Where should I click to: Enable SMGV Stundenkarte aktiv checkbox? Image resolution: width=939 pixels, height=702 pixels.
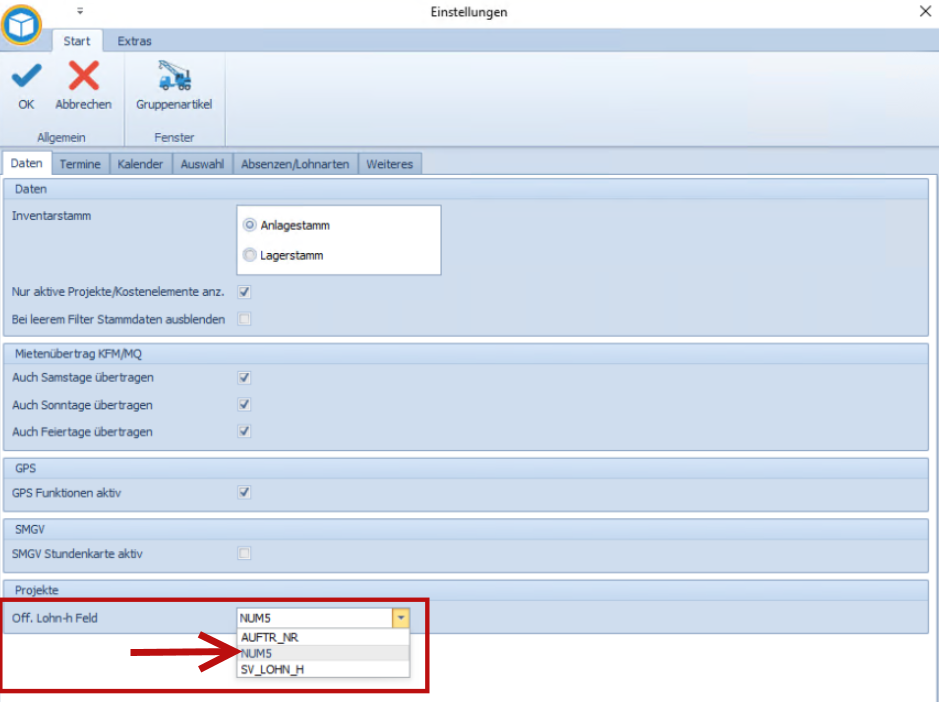[x=244, y=553]
